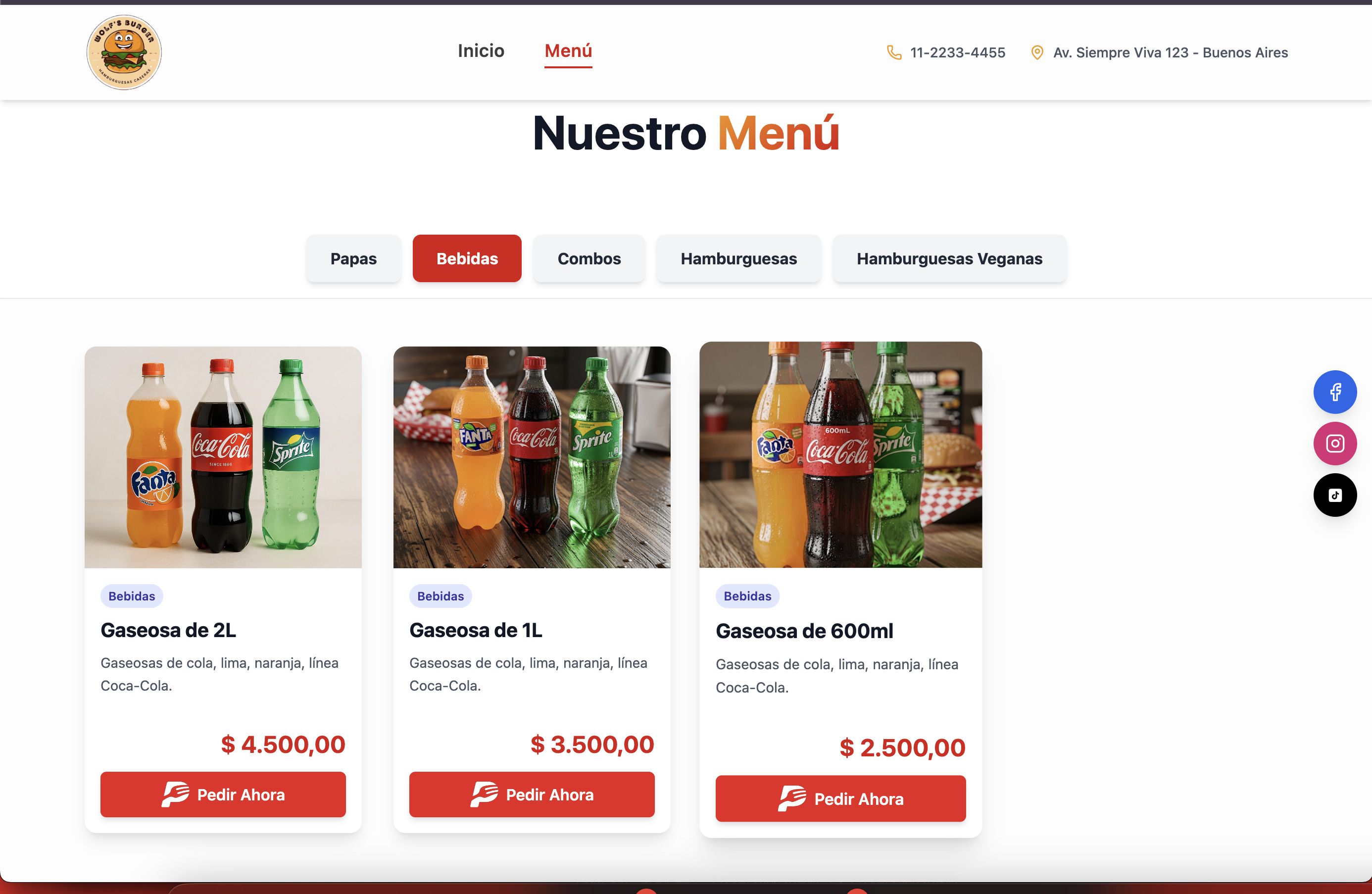Open the Menú nav item

[x=568, y=50]
